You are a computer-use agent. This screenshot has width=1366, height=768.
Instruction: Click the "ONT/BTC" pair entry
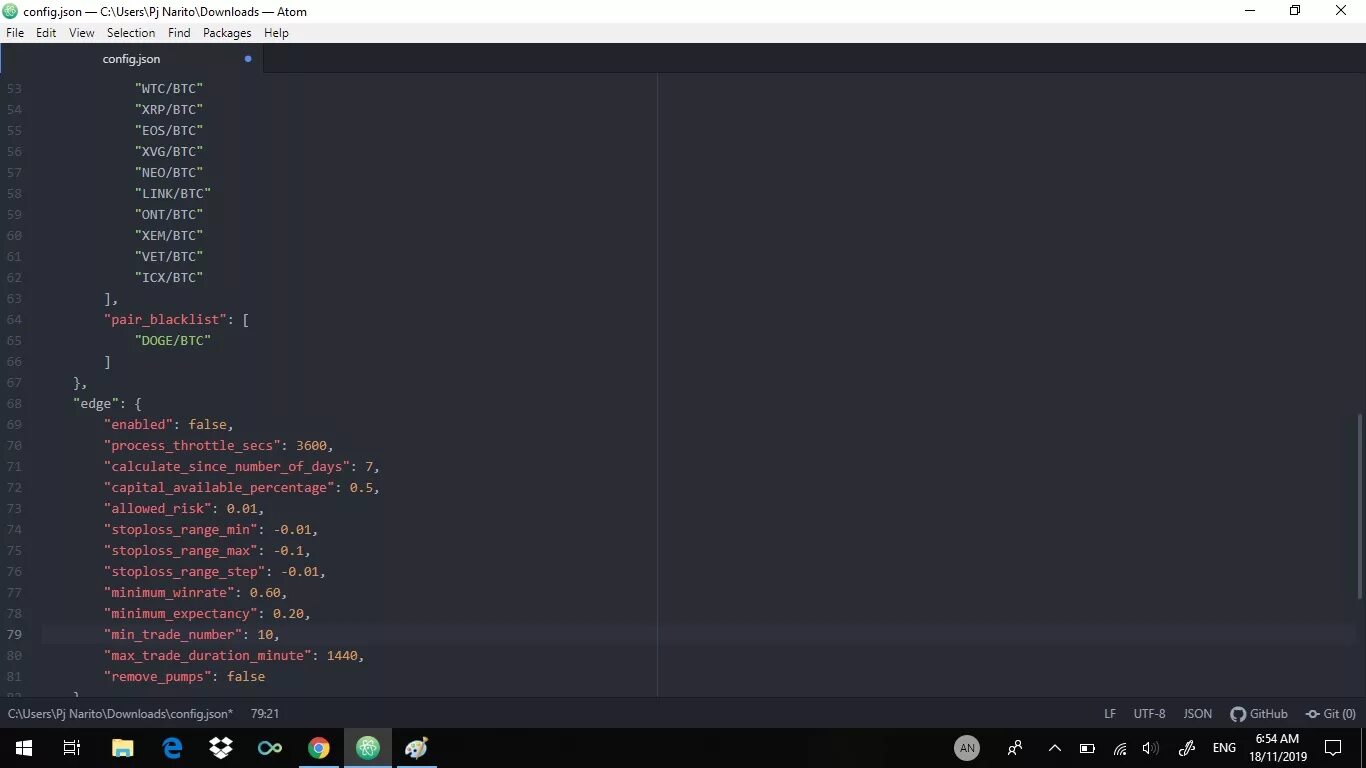pyautogui.click(x=169, y=215)
